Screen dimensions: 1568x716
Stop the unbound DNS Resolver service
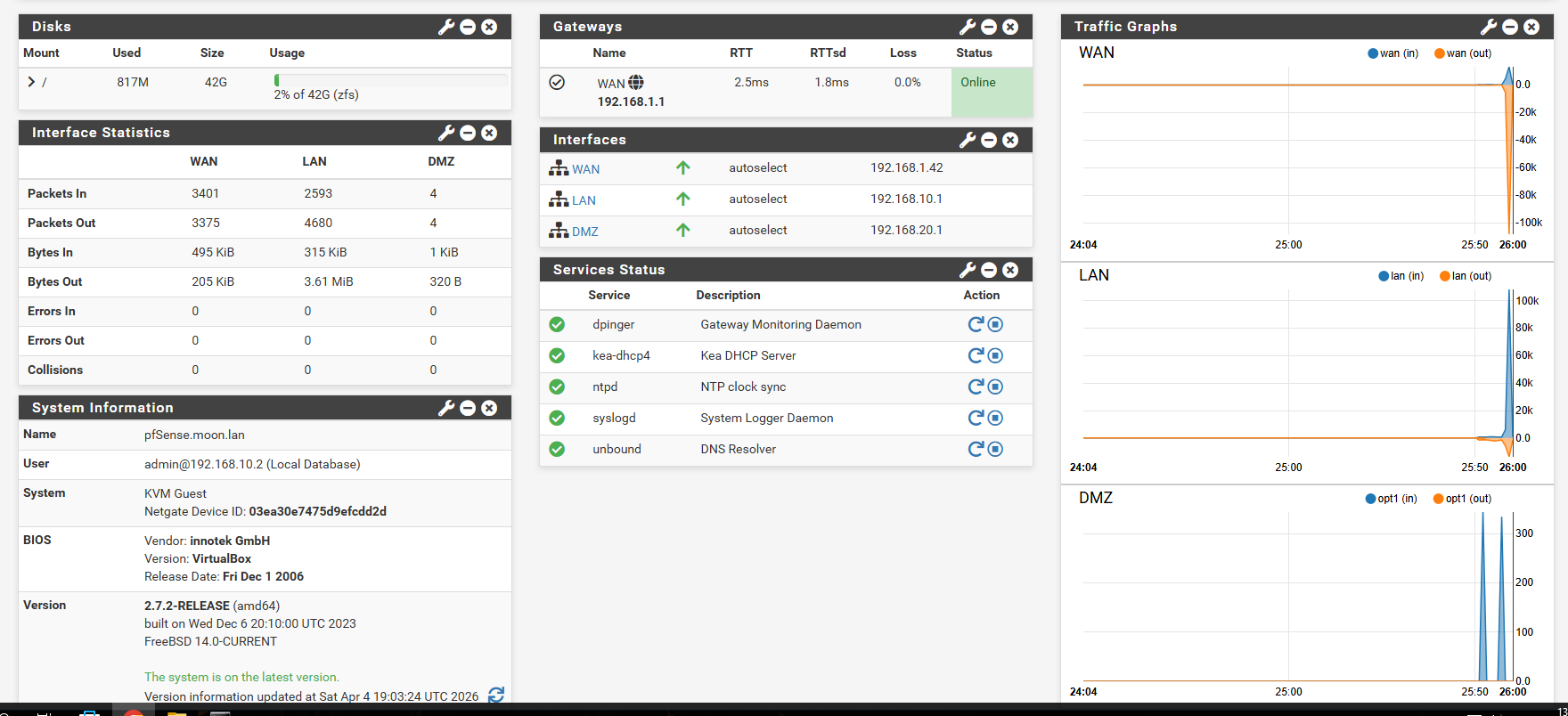pos(995,449)
